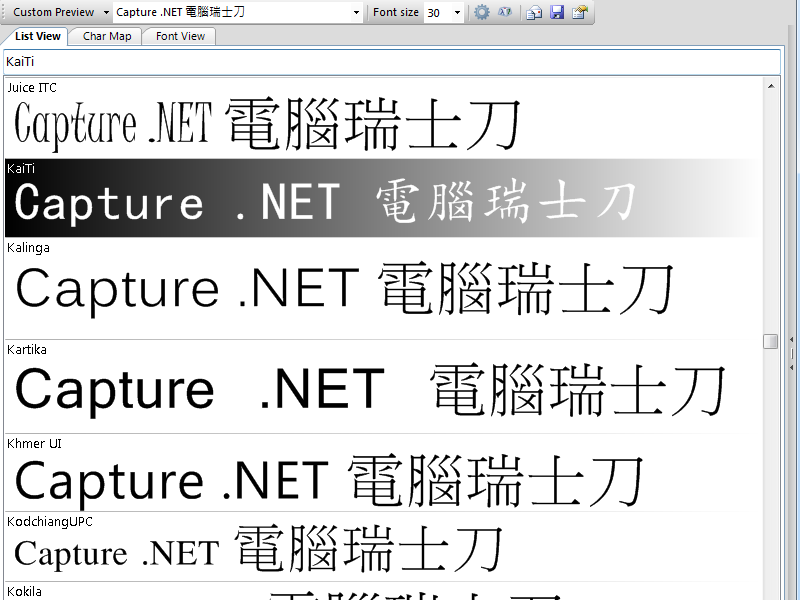The image size is (800, 600).
Task: Select the Juice ITC font row
Action: 384,118
